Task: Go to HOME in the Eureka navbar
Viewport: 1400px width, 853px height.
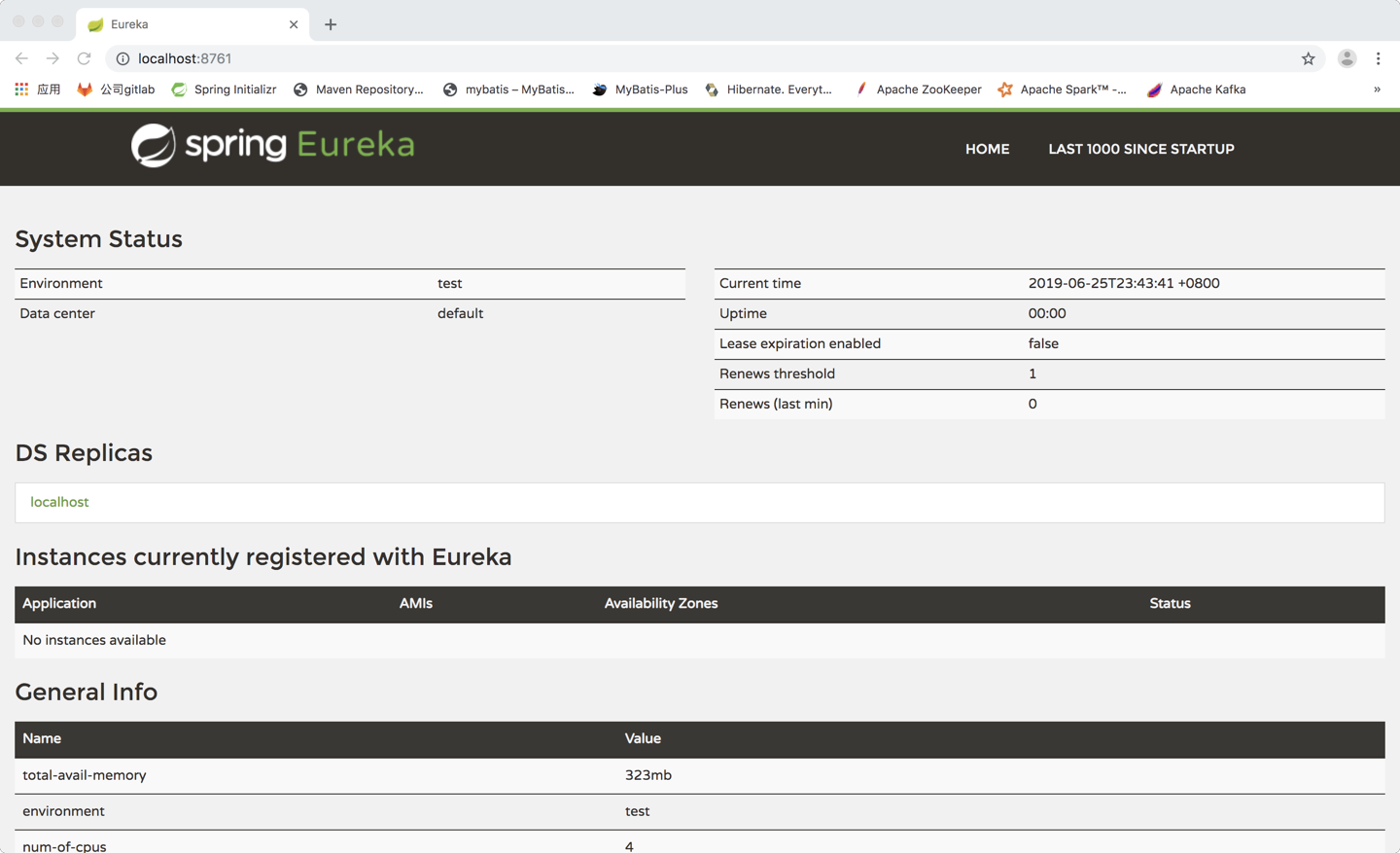Action: click(x=987, y=149)
